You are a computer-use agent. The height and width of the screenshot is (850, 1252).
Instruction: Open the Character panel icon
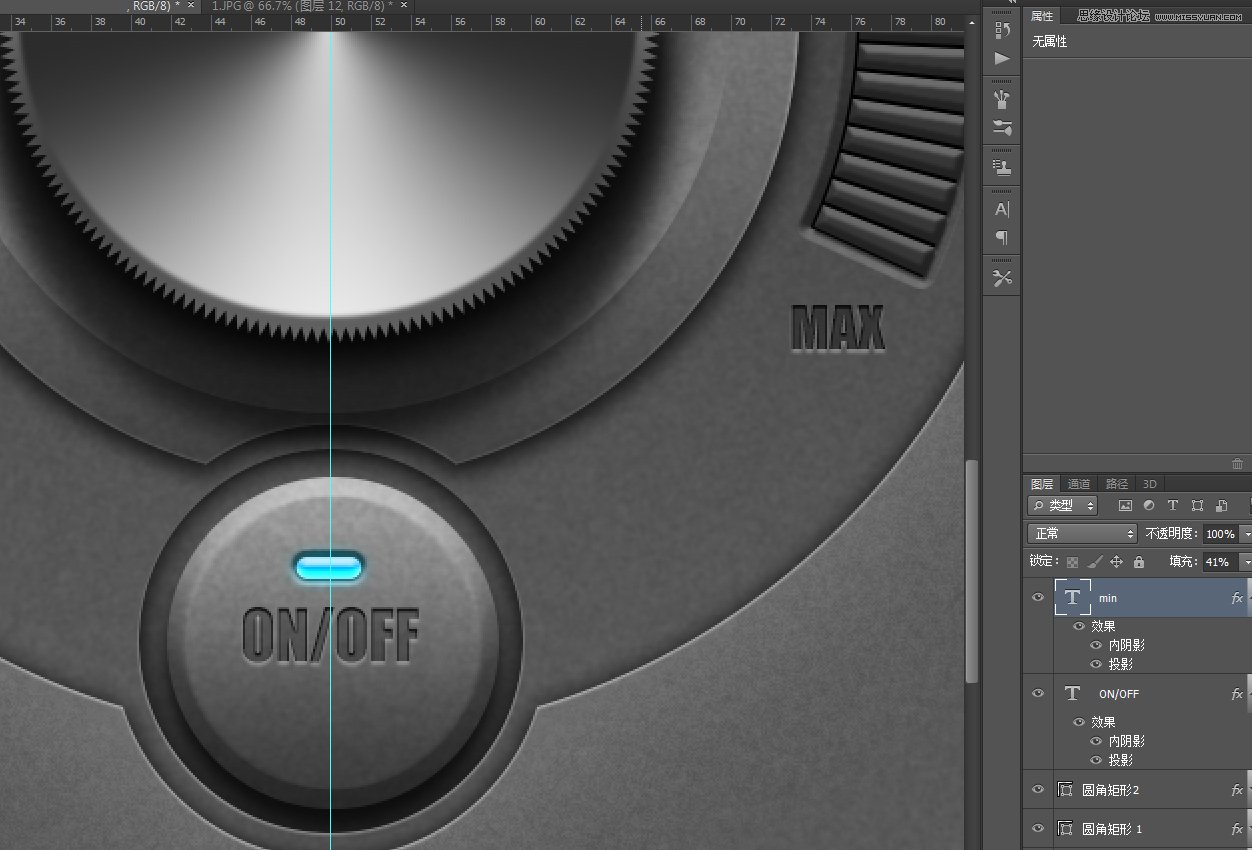pos(1002,209)
